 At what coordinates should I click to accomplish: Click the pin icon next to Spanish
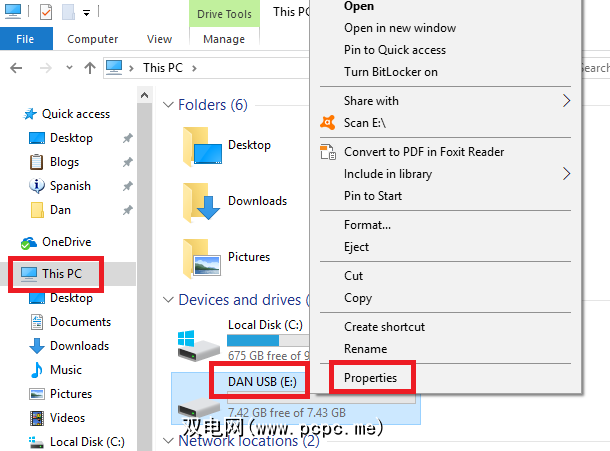128,186
